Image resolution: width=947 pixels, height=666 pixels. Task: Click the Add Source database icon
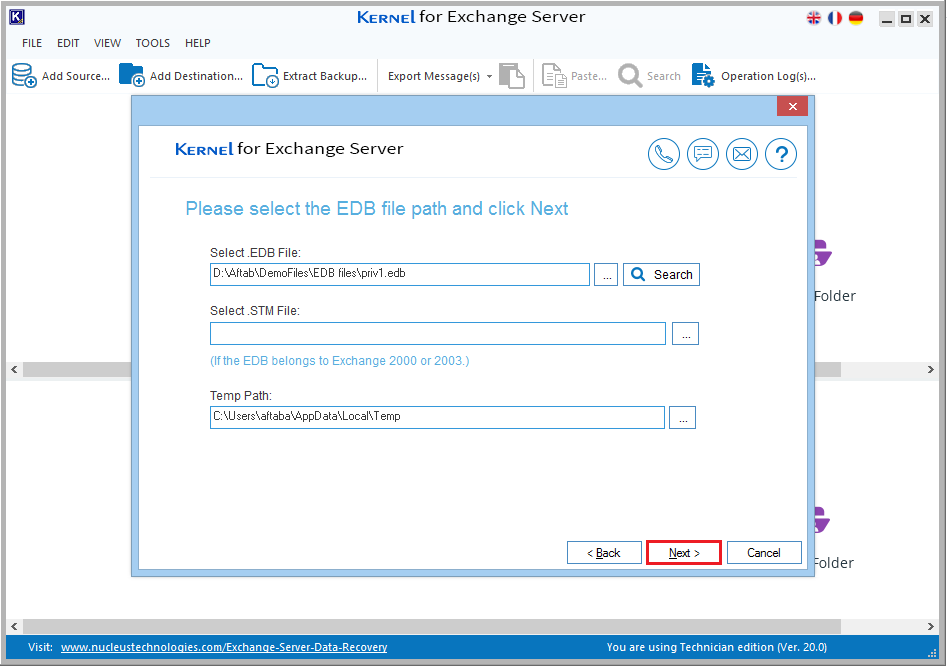24,75
